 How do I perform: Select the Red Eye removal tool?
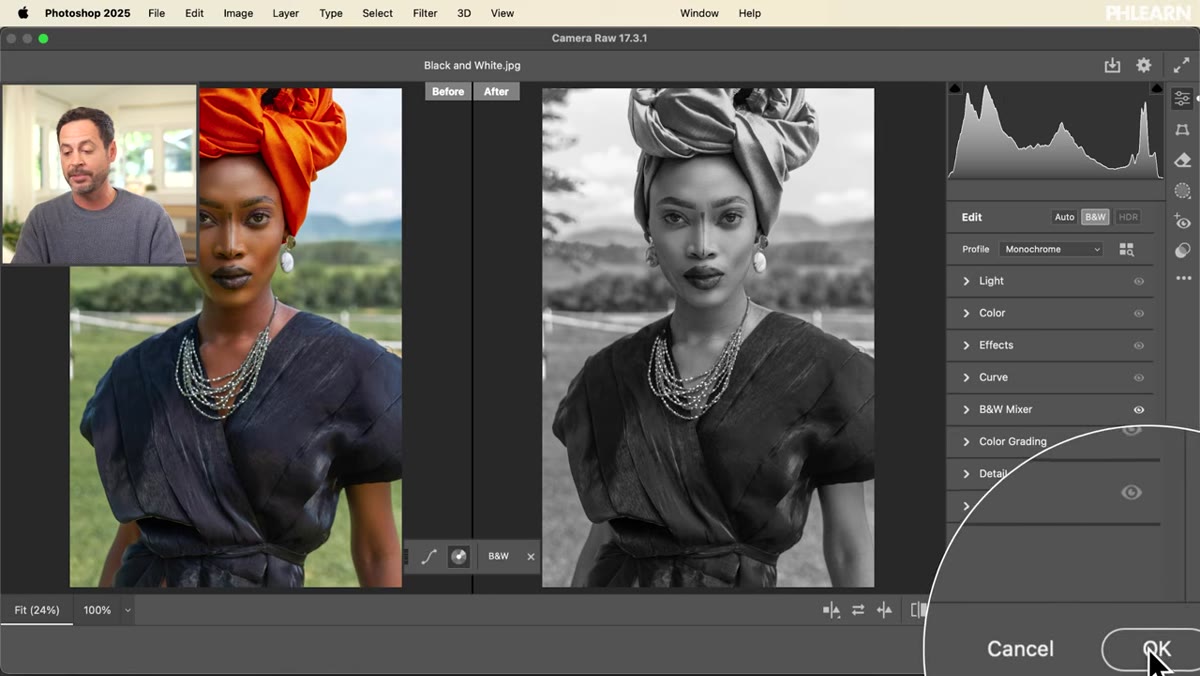point(1183,221)
